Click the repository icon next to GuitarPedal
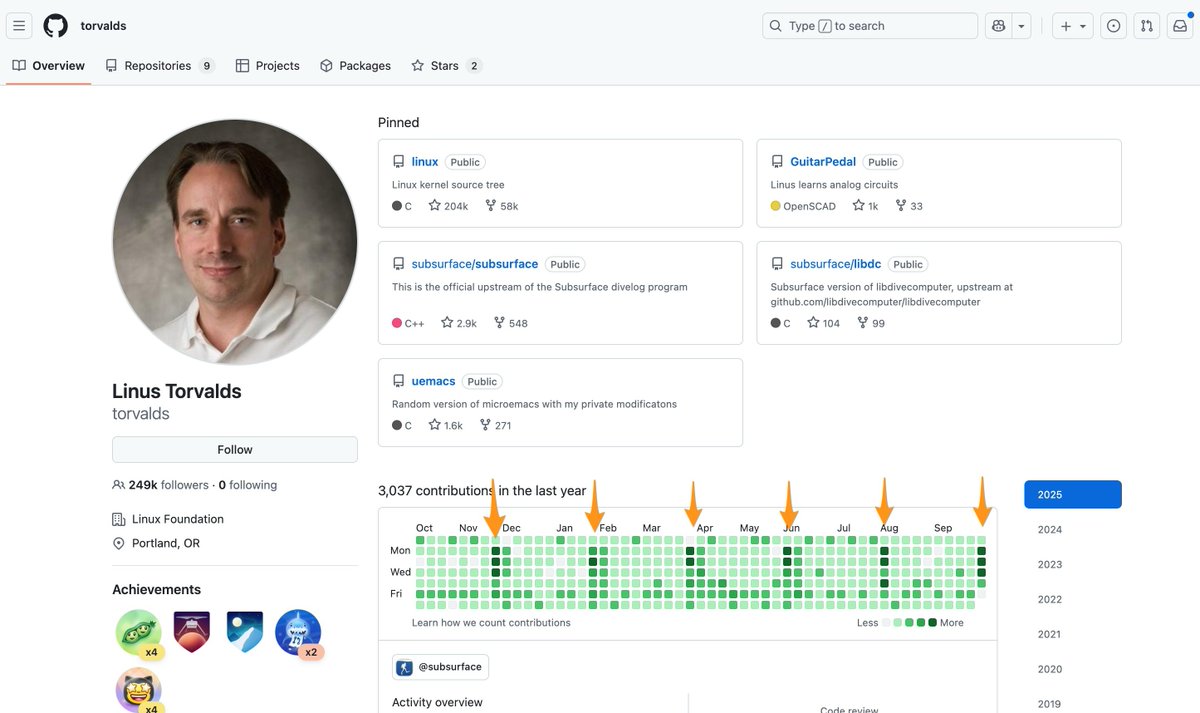Screen dimensions: 1200x713 [777, 162]
